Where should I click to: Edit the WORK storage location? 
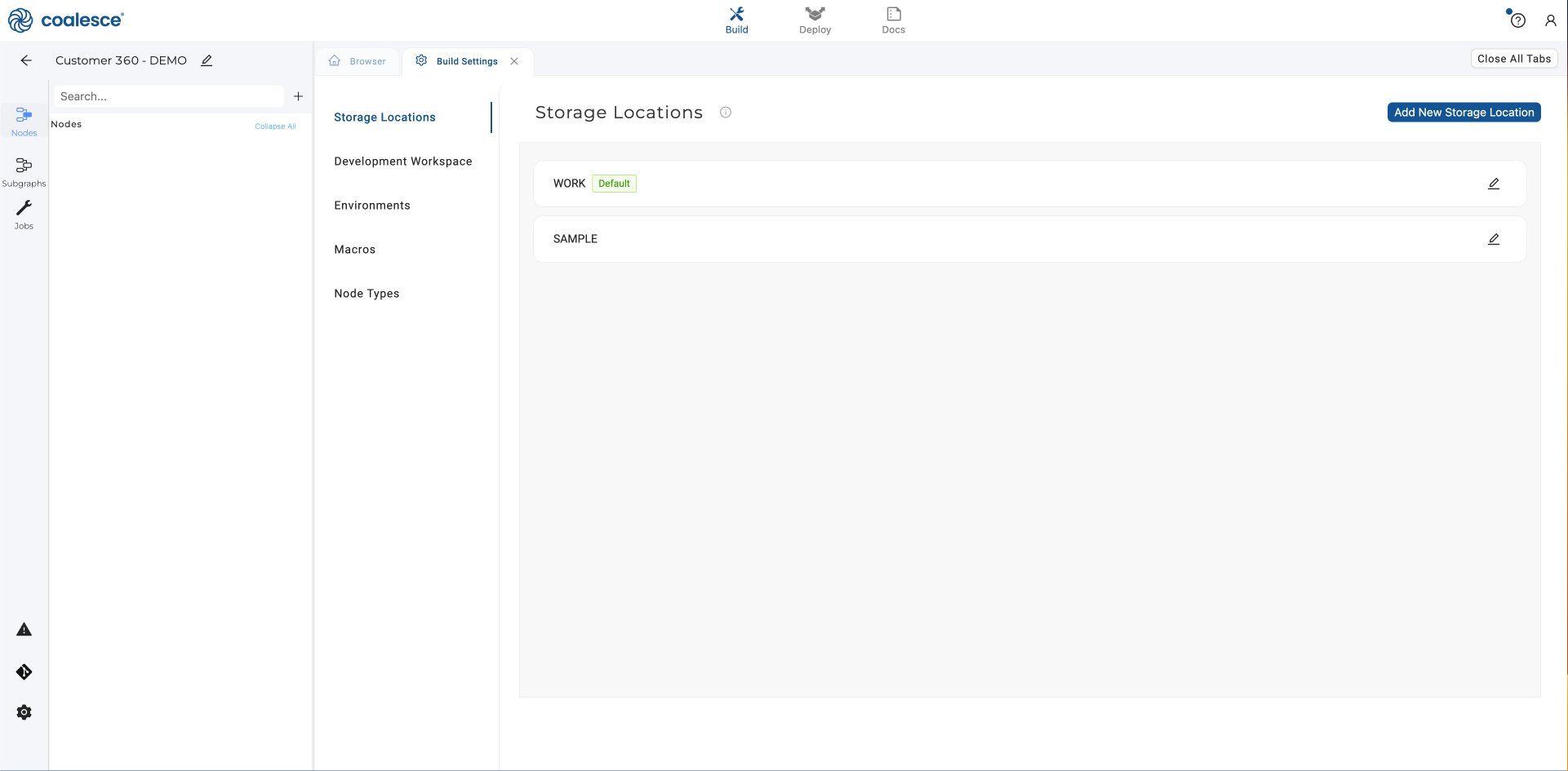[x=1493, y=184]
